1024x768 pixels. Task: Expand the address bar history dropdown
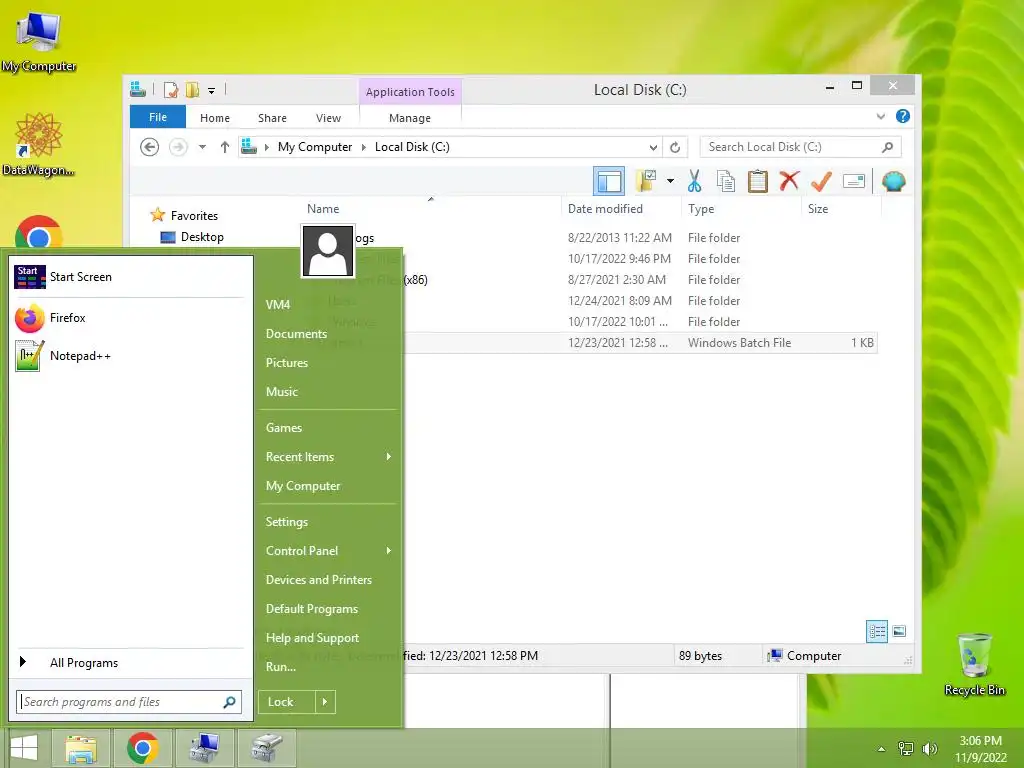click(653, 147)
